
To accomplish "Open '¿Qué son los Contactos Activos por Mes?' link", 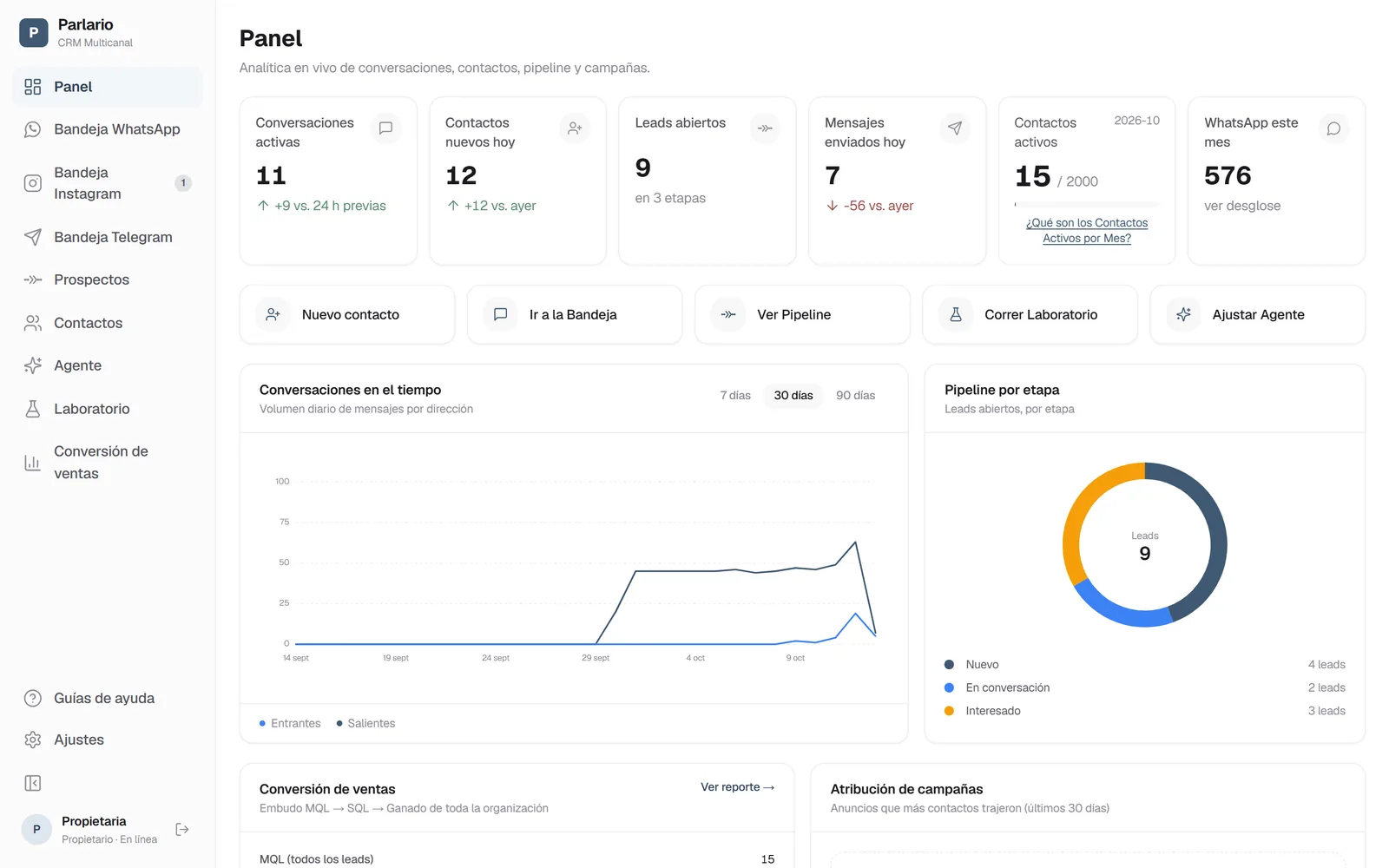I will (x=1087, y=231).
